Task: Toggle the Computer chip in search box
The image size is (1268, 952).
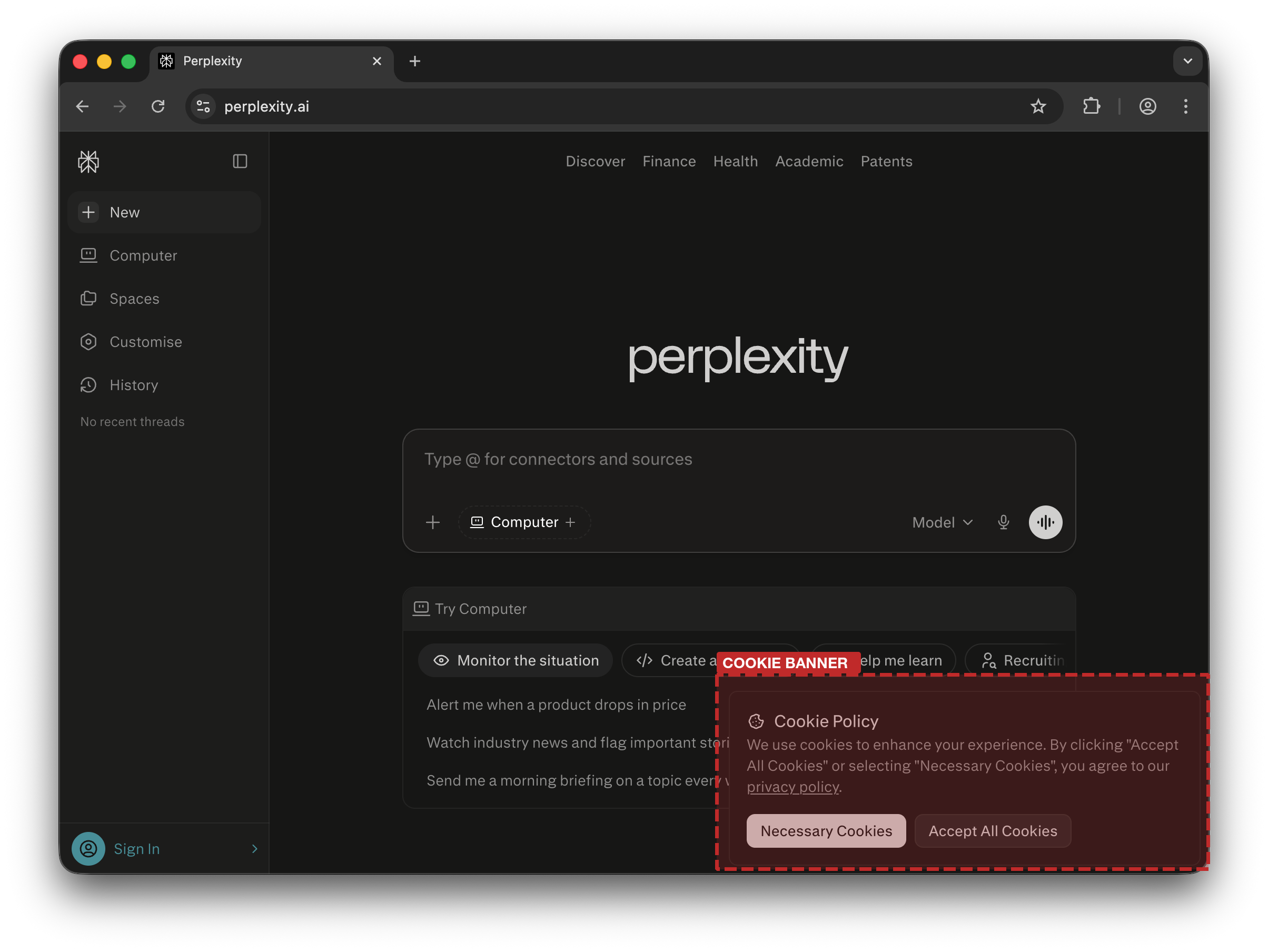Action: (523, 522)
